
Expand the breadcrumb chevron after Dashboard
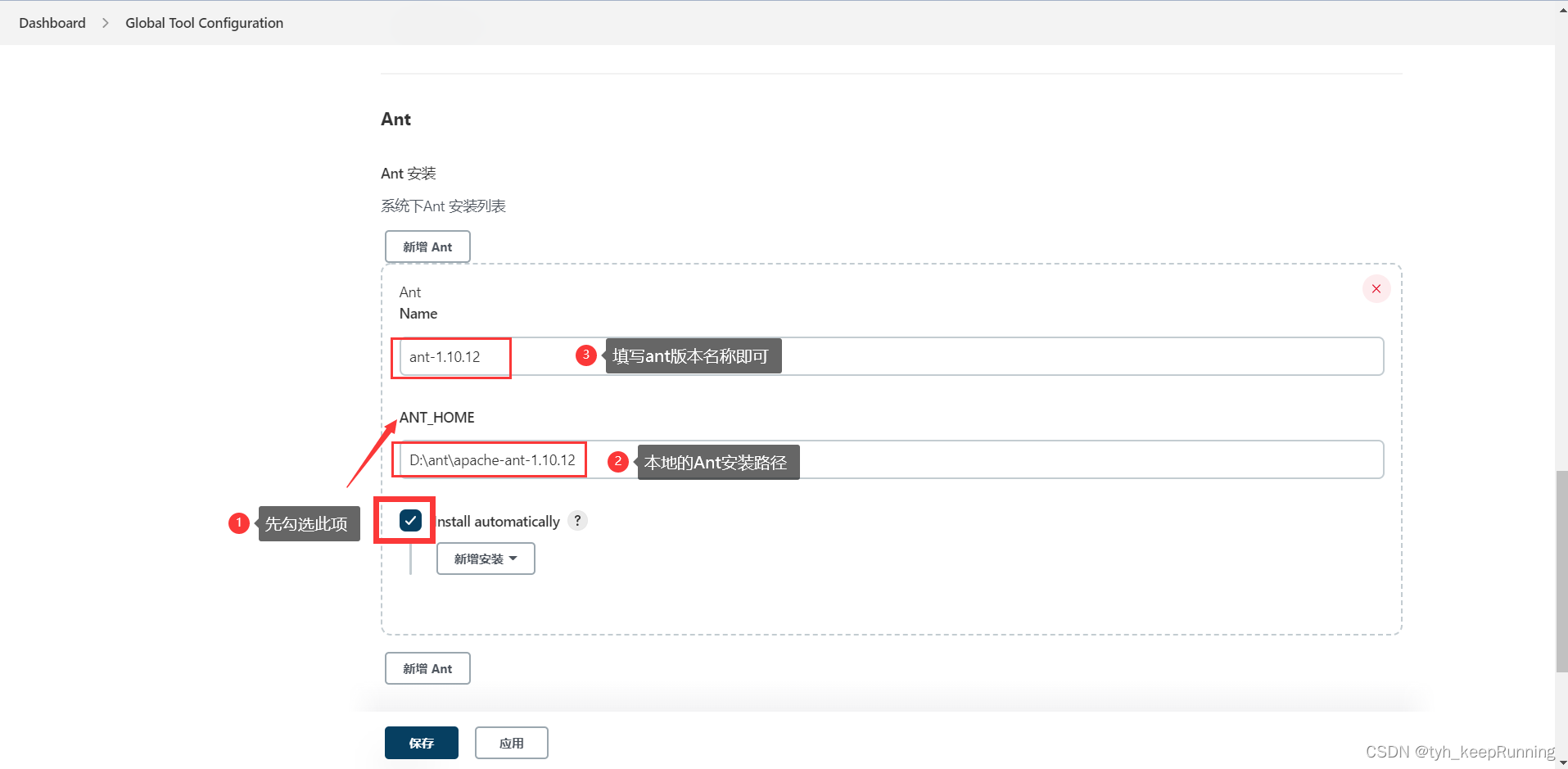[x=106, y=23]
